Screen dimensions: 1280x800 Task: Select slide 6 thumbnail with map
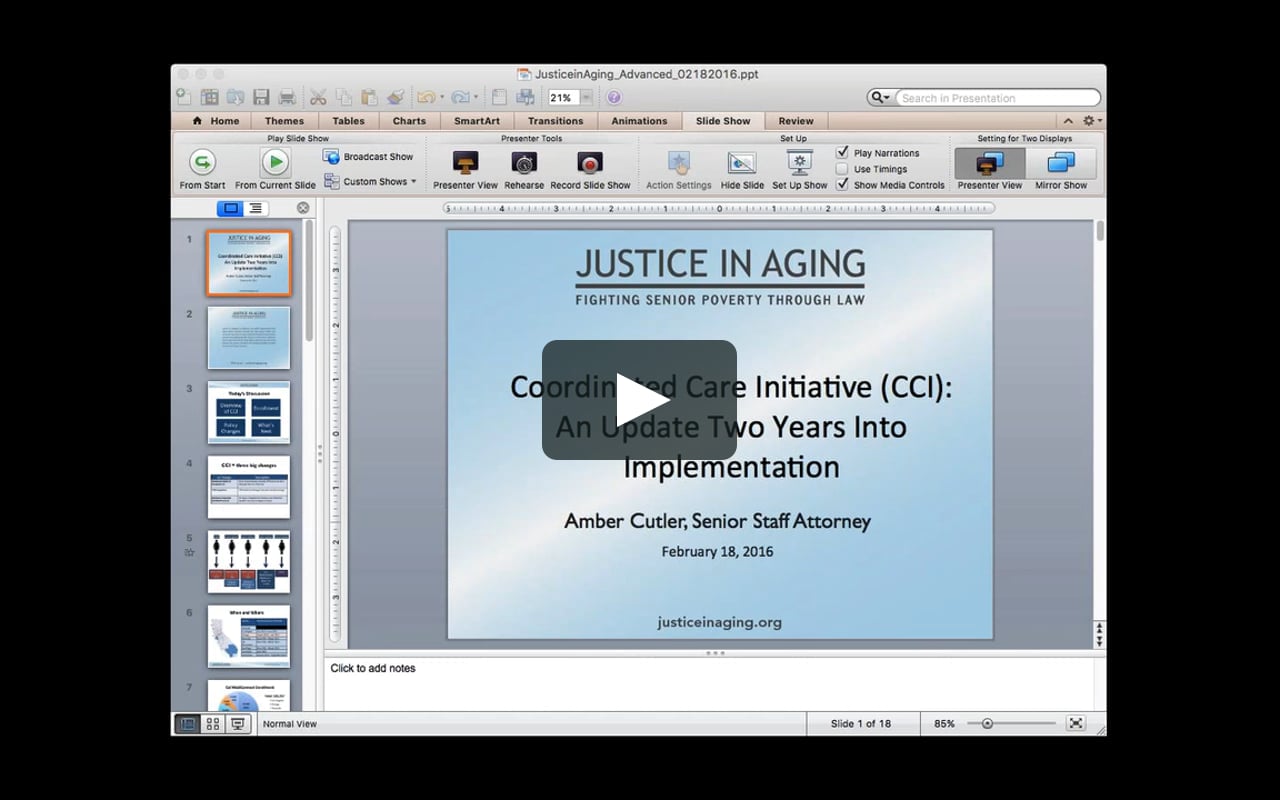pyautogui.click(x=249, y=637)
